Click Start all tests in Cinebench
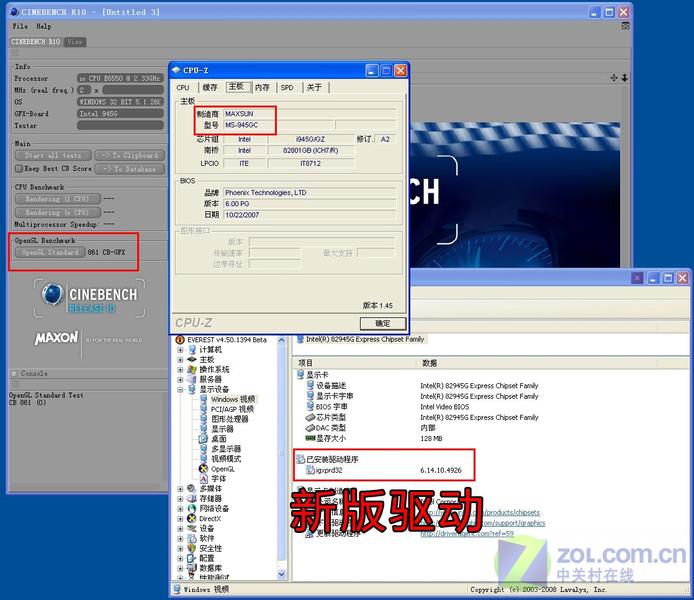The width and height of the screenshot is (694, 600). click(53, 155)
